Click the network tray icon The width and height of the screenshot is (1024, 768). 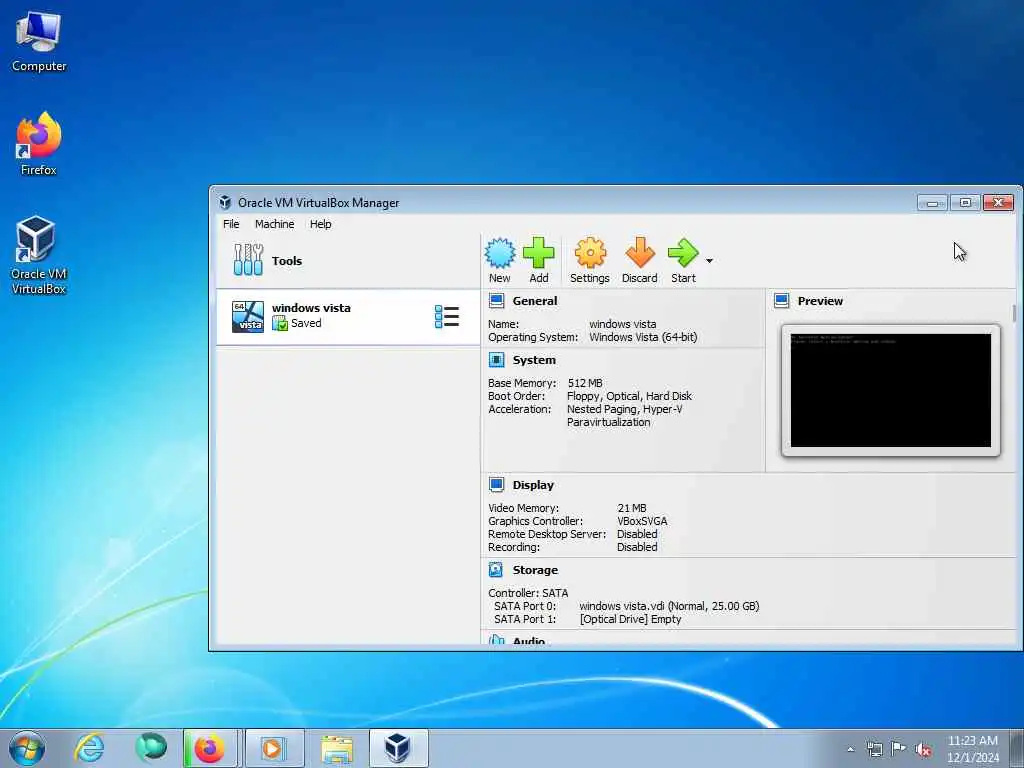click(x=874, y=749)
